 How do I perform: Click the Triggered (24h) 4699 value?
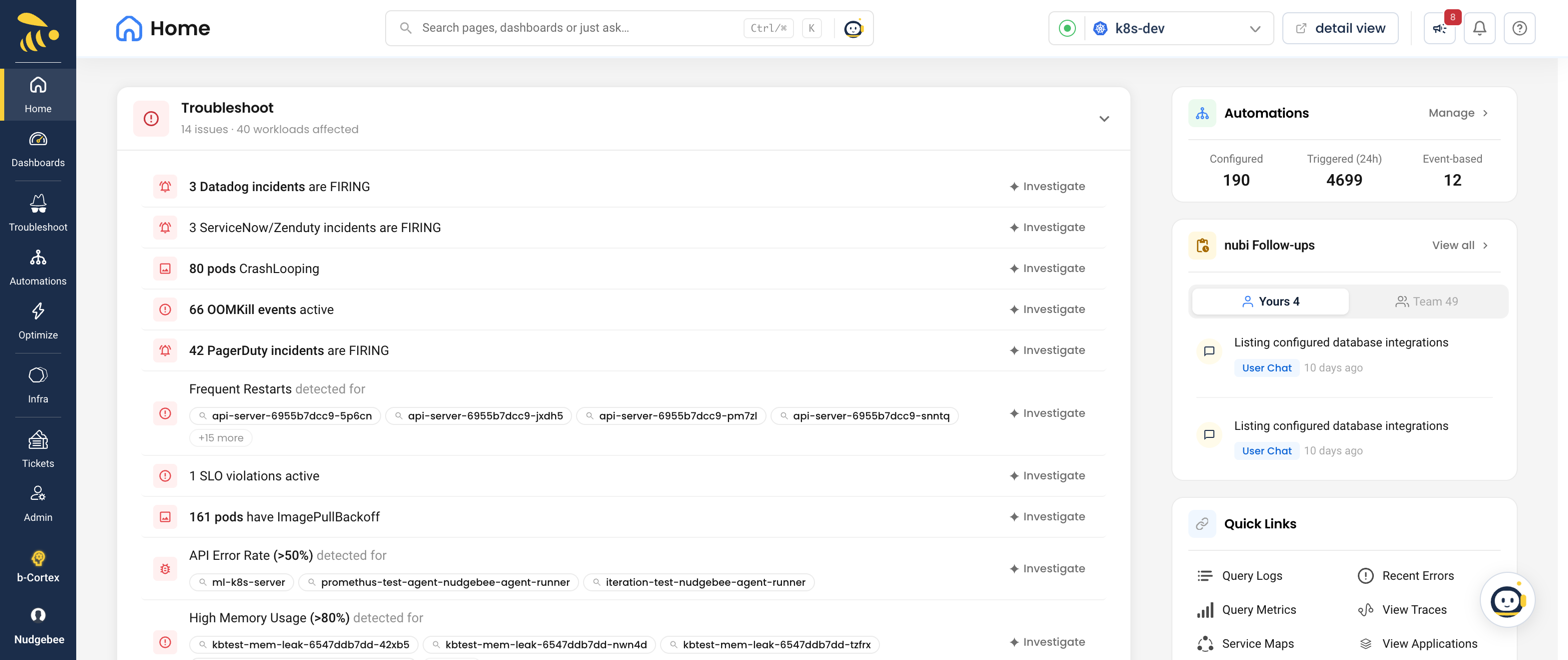point(1344,180)
